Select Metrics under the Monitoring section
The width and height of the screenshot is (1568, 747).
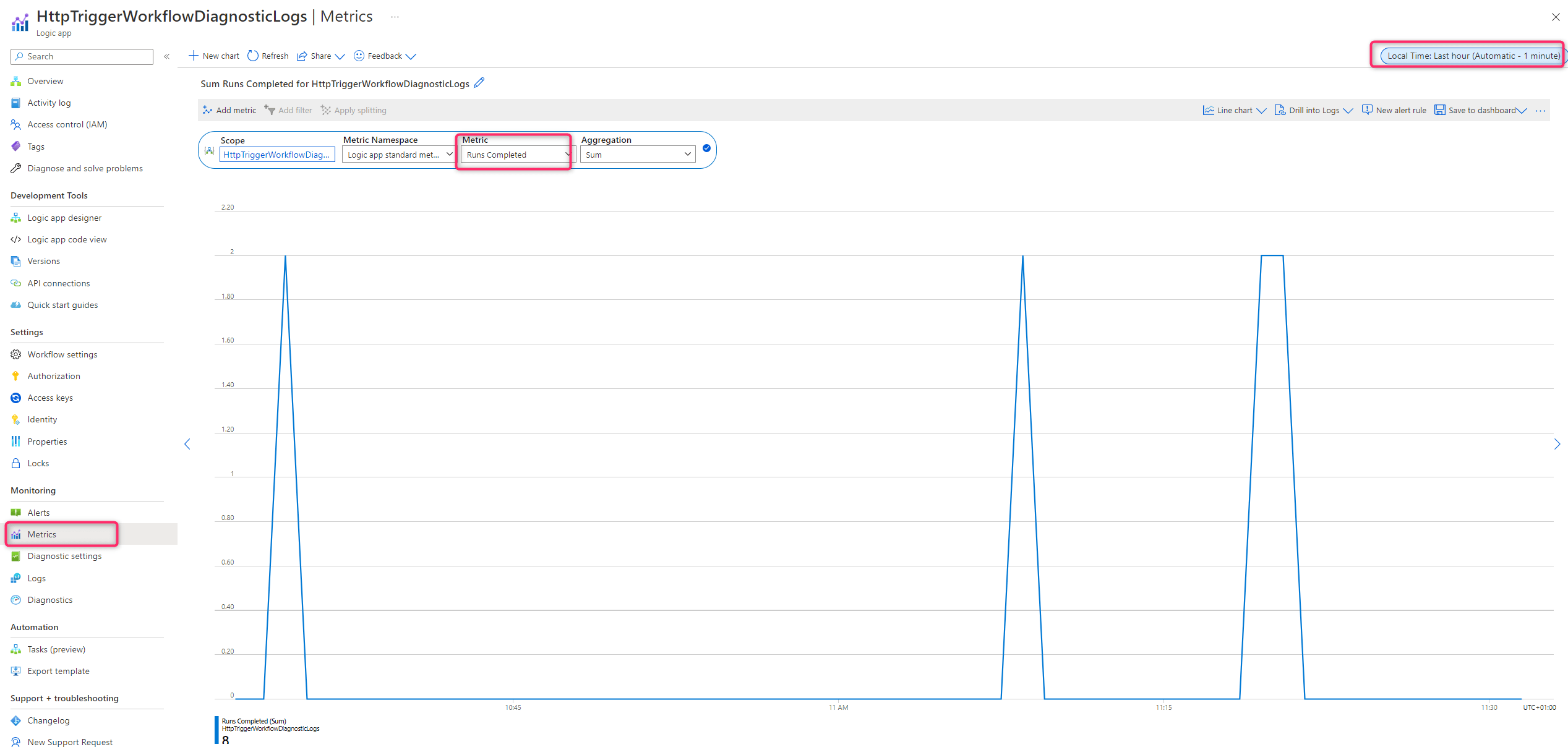pos(43,534)
